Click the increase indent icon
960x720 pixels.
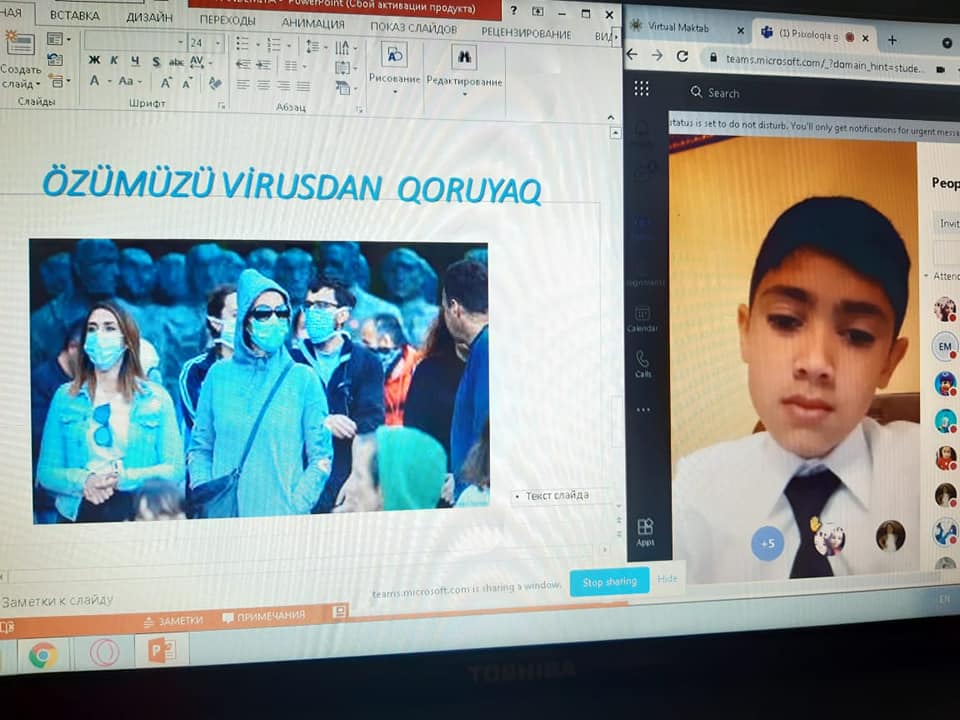(264, 65)
